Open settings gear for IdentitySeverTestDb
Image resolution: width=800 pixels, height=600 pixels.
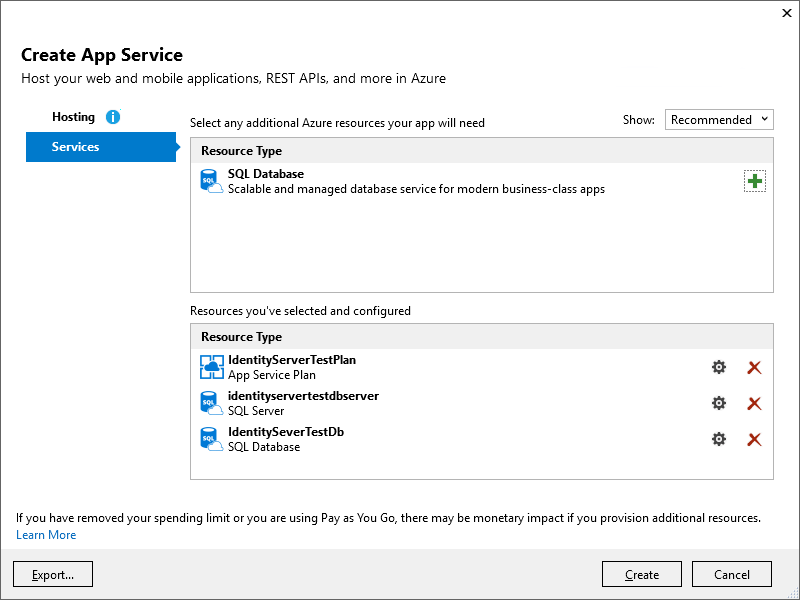tap(718, 439)
